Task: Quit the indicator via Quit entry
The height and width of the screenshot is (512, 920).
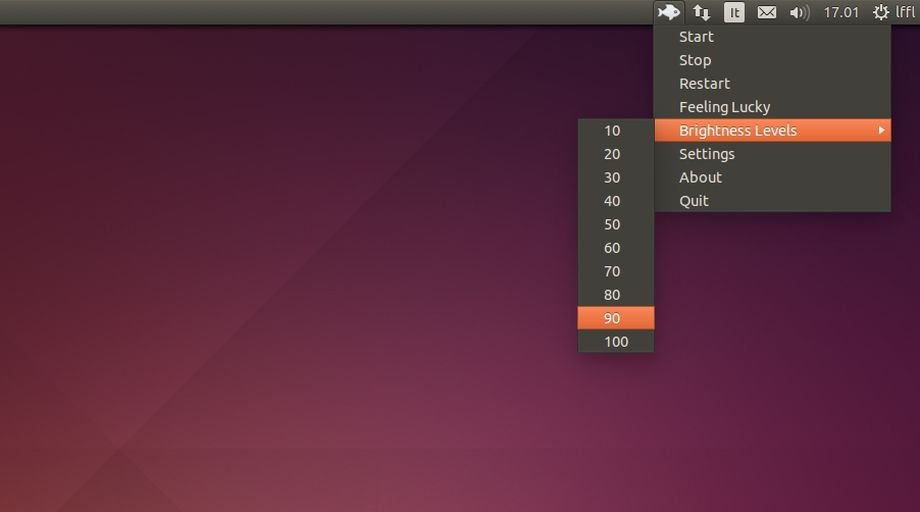Action: tap(772, 201)
